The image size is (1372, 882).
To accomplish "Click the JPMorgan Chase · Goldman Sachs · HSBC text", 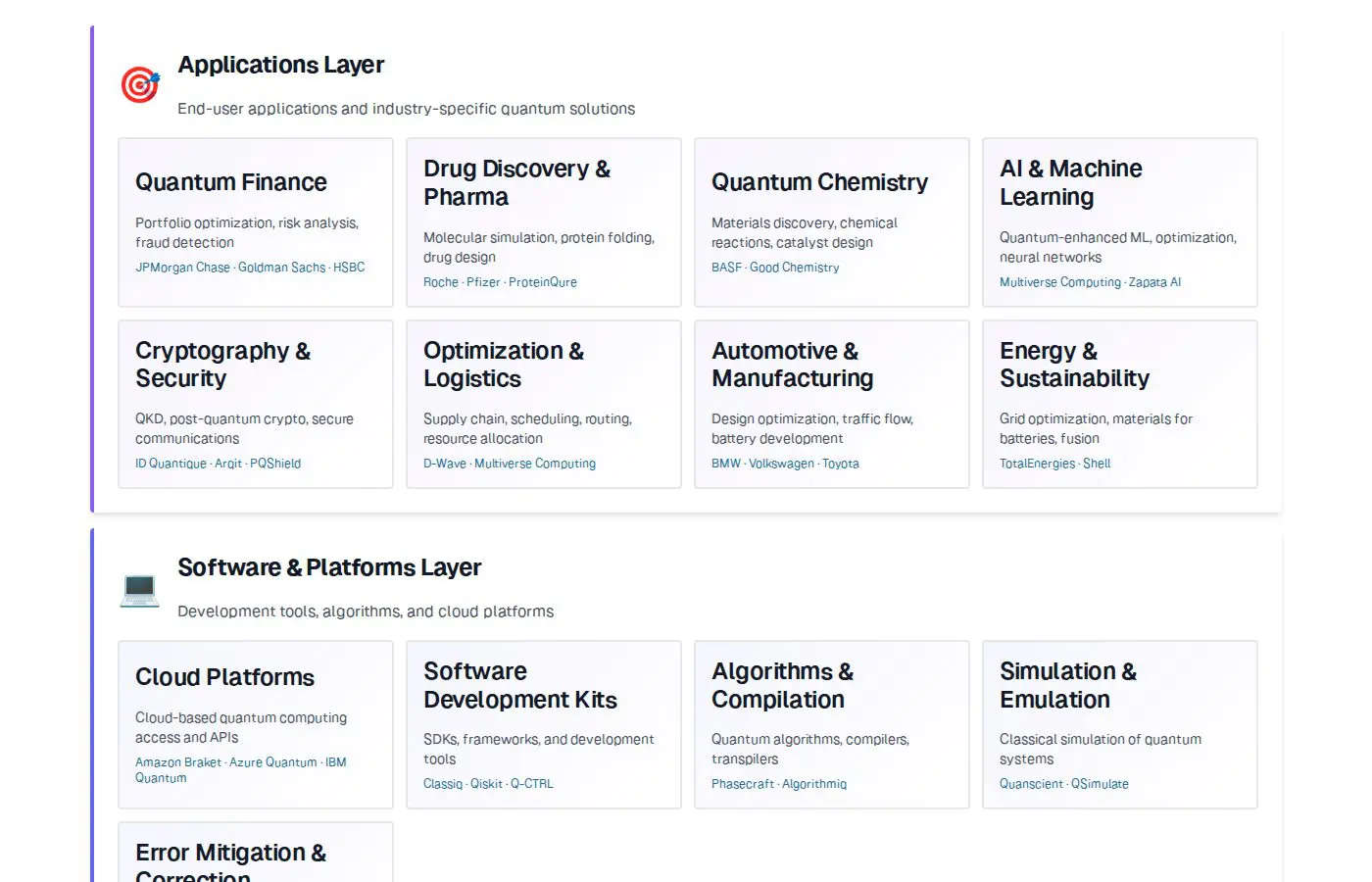I will [250, 268].
